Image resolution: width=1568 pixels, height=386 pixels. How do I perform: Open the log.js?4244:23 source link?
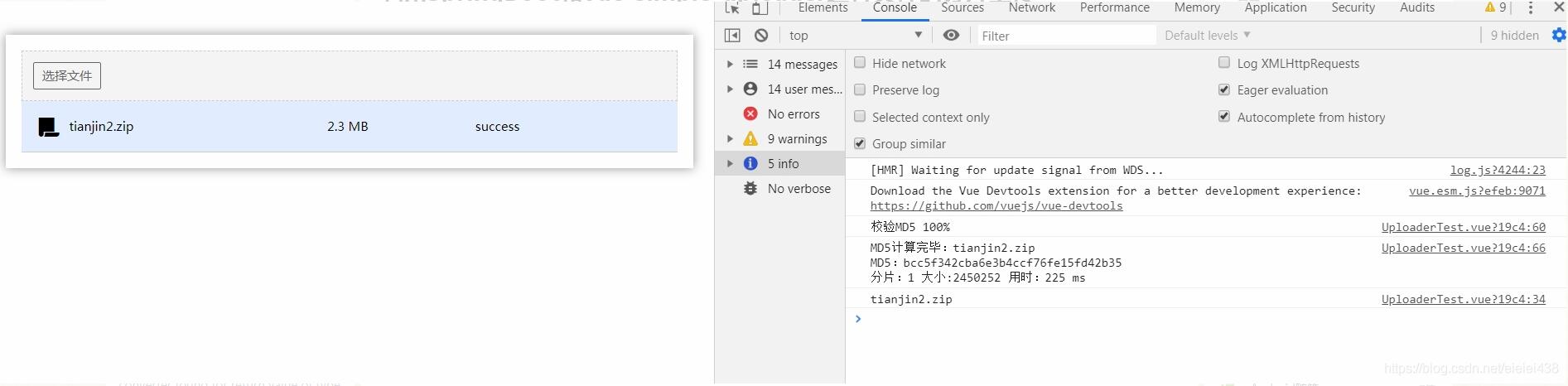coord(1497,170)
